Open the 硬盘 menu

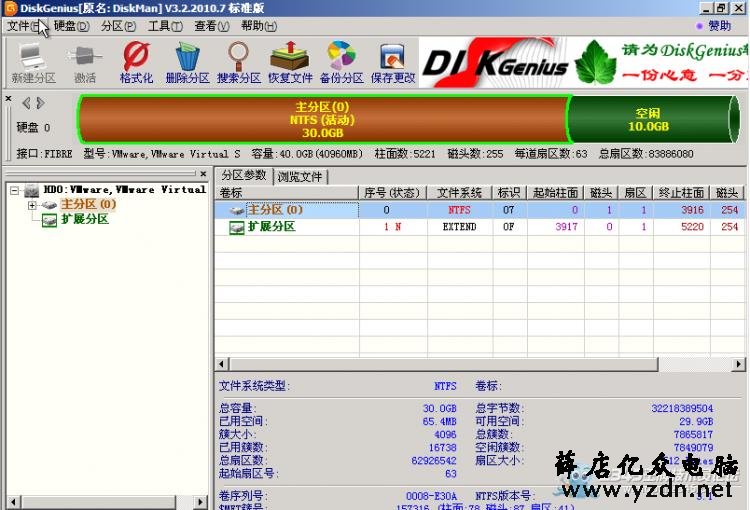pyautogui.click(x=71, y=26)
